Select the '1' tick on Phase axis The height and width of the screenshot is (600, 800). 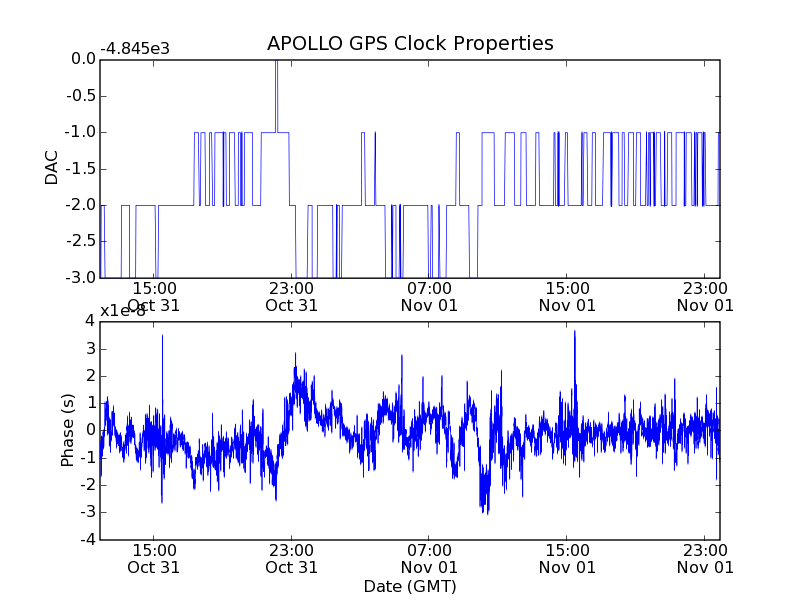pyautogui.click(x=90, y=403)
